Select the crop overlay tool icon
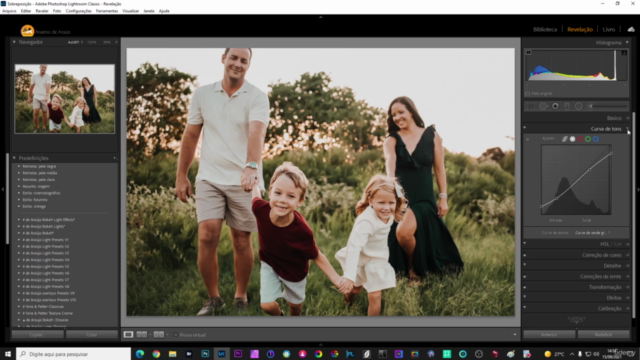Viewport: 640px width, 360px height. 530,106
